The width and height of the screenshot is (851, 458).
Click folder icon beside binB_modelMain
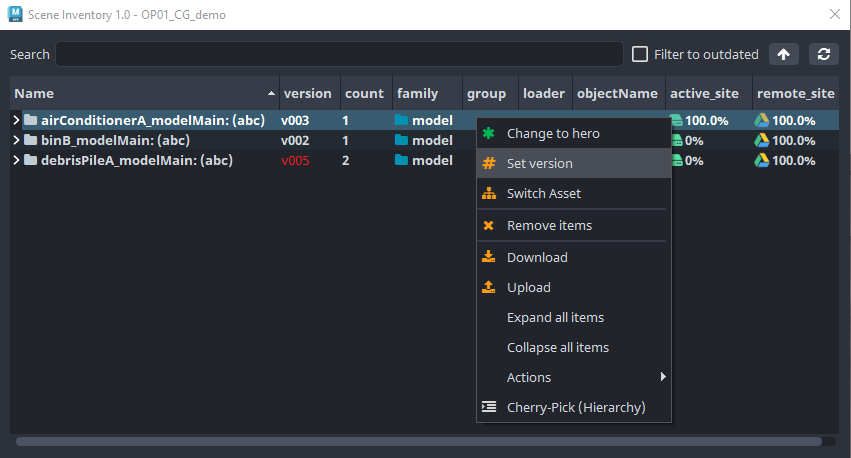click(x=30, y=140)
